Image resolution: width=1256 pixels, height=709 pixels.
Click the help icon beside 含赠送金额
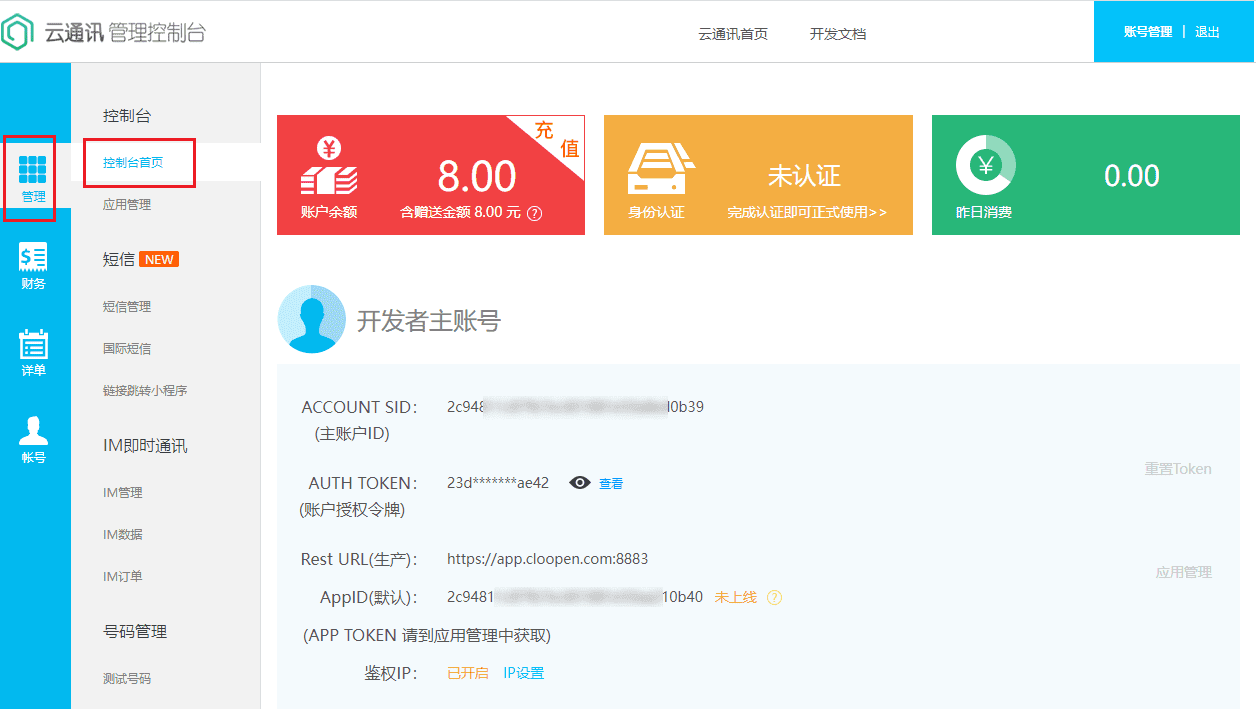(534, 213)
